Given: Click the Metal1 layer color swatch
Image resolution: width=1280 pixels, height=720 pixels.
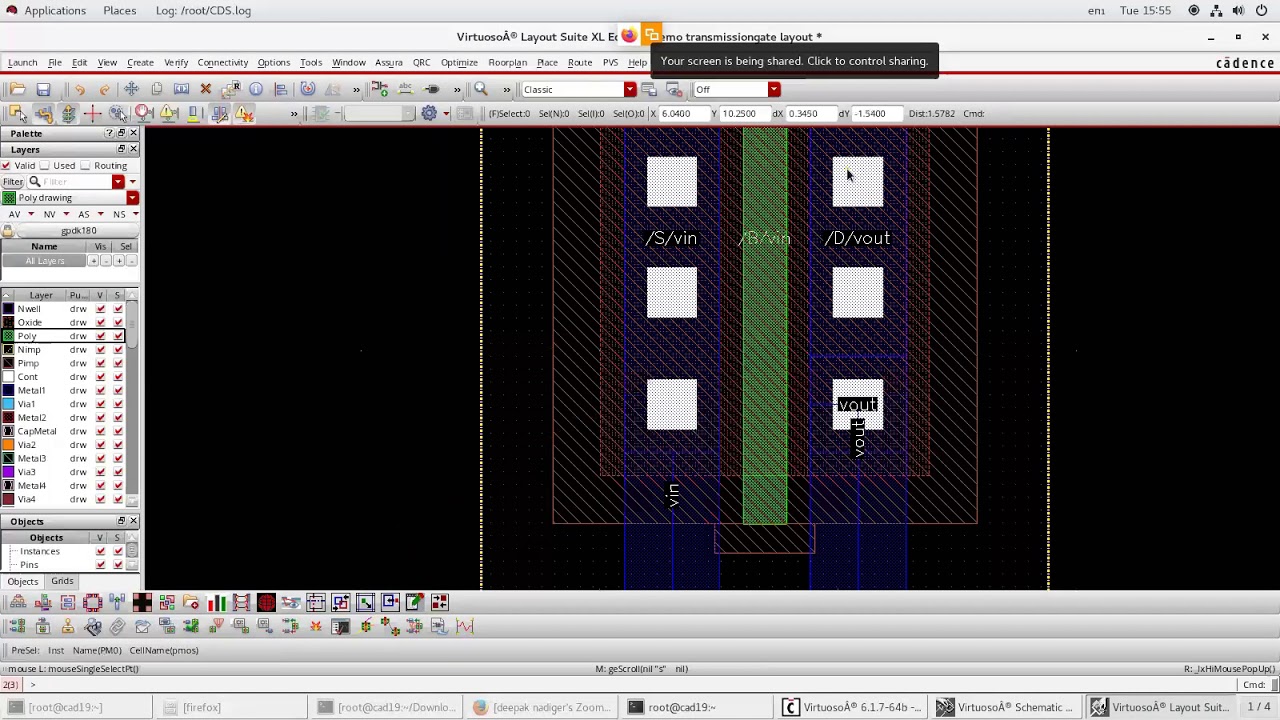Looking at the screenshot, I should 8,390.
